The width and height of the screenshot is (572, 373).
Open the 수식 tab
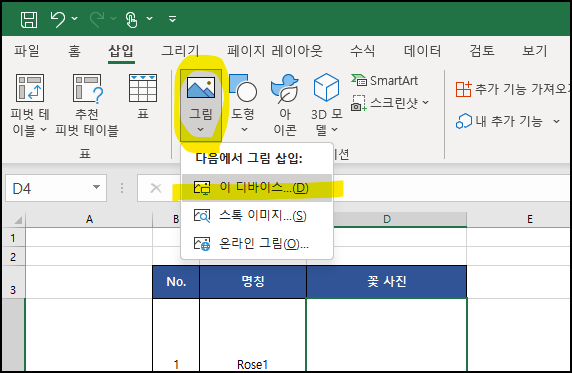pyautogui.click(x=362, y=50)
